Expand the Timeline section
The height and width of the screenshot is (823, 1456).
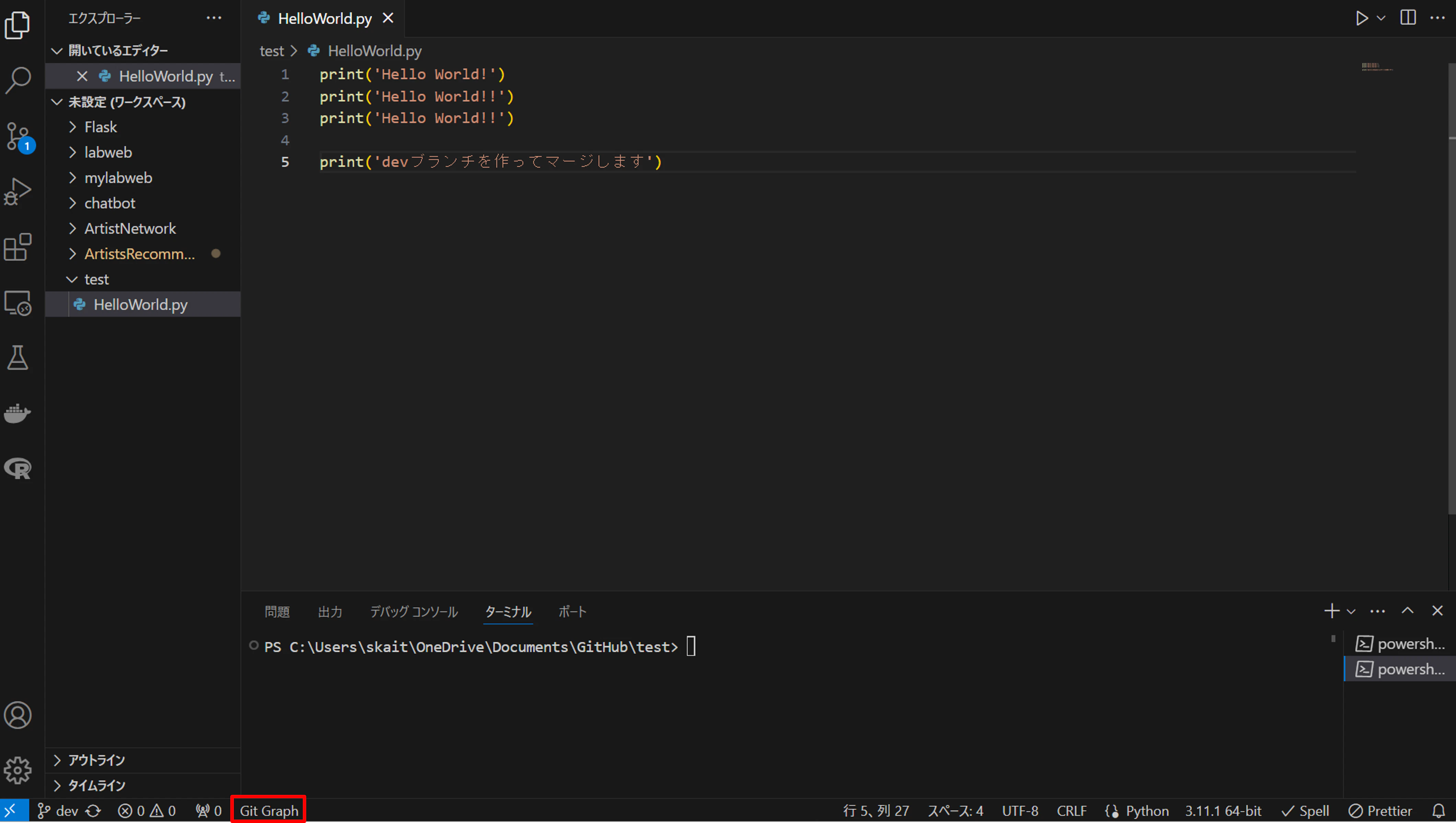click(x=143, y=785)
